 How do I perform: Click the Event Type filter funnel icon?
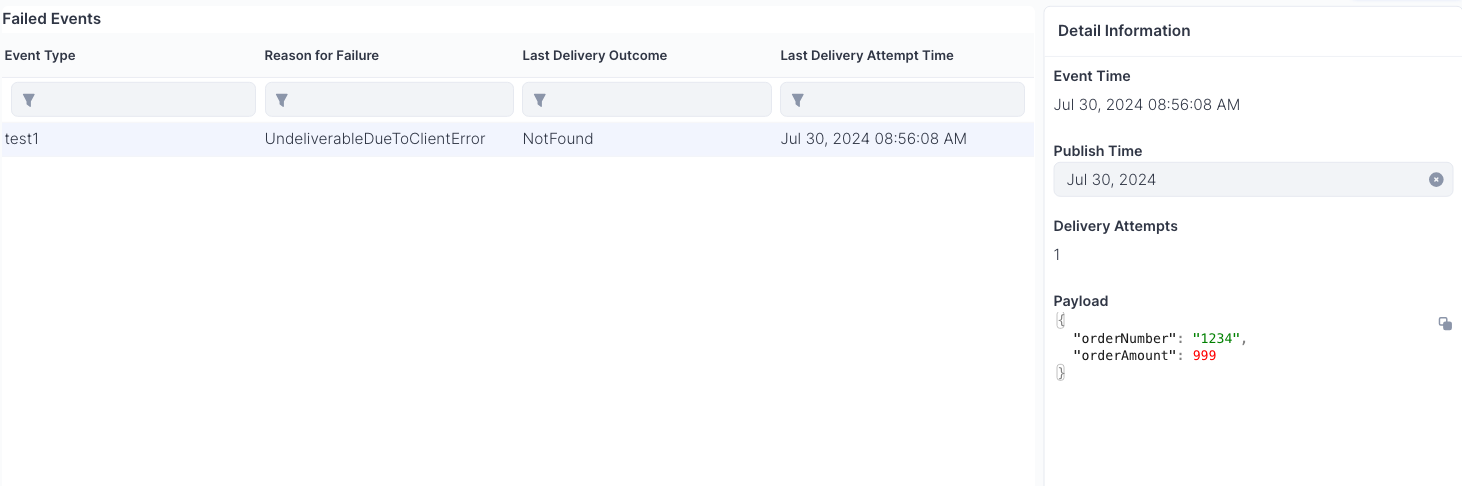click(29, 100)
